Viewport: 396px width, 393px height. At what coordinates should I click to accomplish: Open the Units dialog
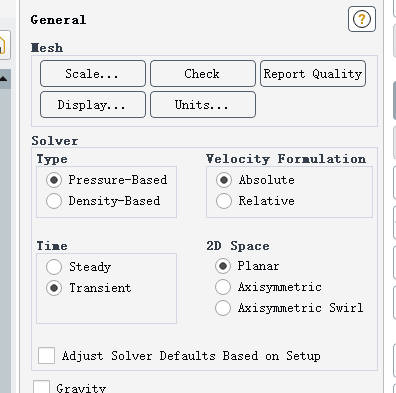click(x=203, y=105)
